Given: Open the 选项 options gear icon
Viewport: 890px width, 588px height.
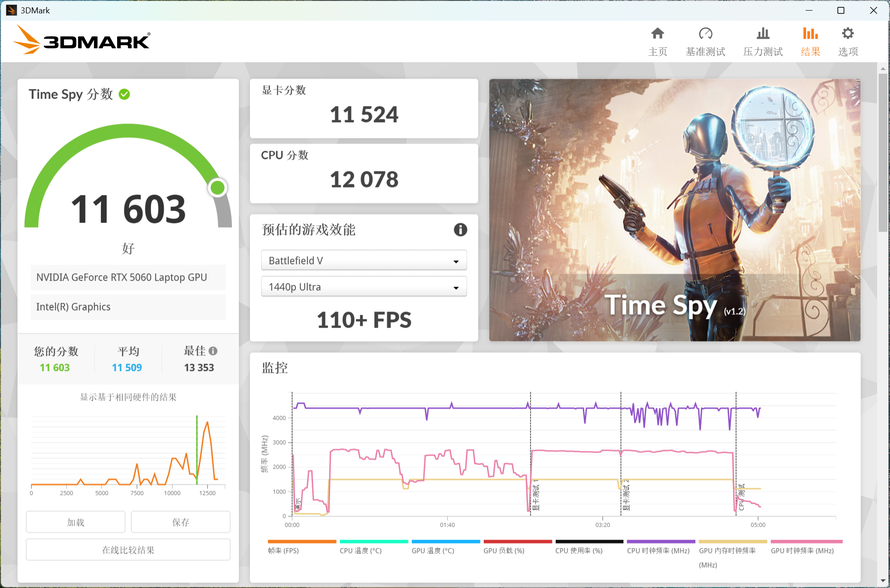Looking at the screenshot, I should pyautogui.click(x=847, y=33).
